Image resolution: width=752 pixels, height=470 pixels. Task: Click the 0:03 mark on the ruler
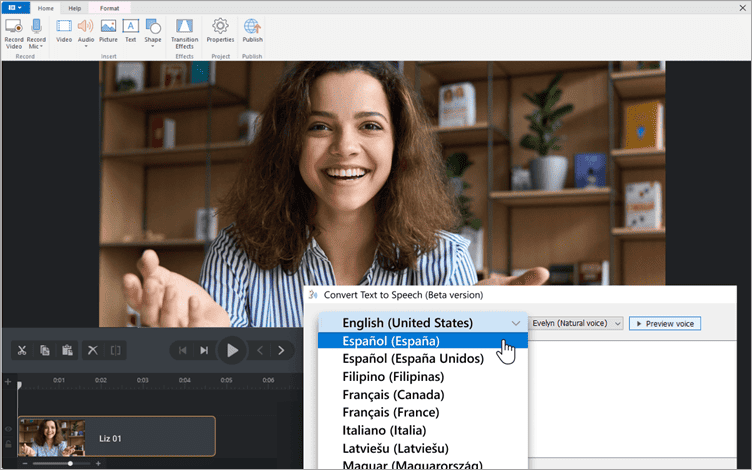tap(142, 380)
